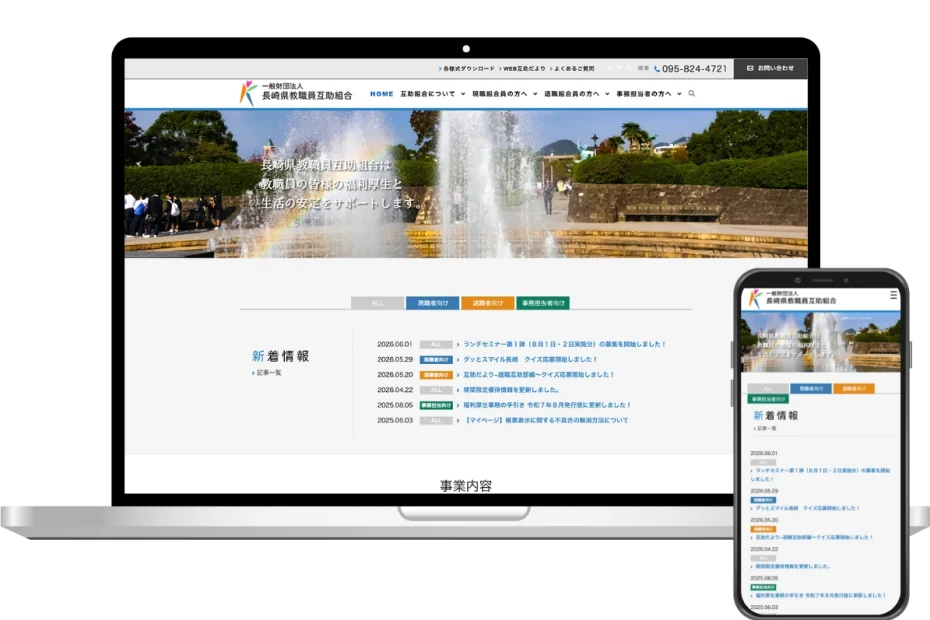This screenshot has width=930, height=620.
Task: Open the よくあるご質問 link
Action: point(572,69)
